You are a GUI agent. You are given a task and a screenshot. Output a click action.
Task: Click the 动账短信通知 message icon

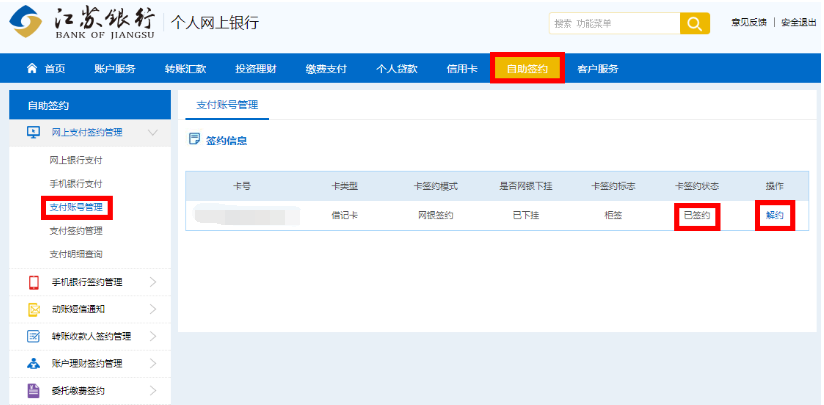coord(33,309)
